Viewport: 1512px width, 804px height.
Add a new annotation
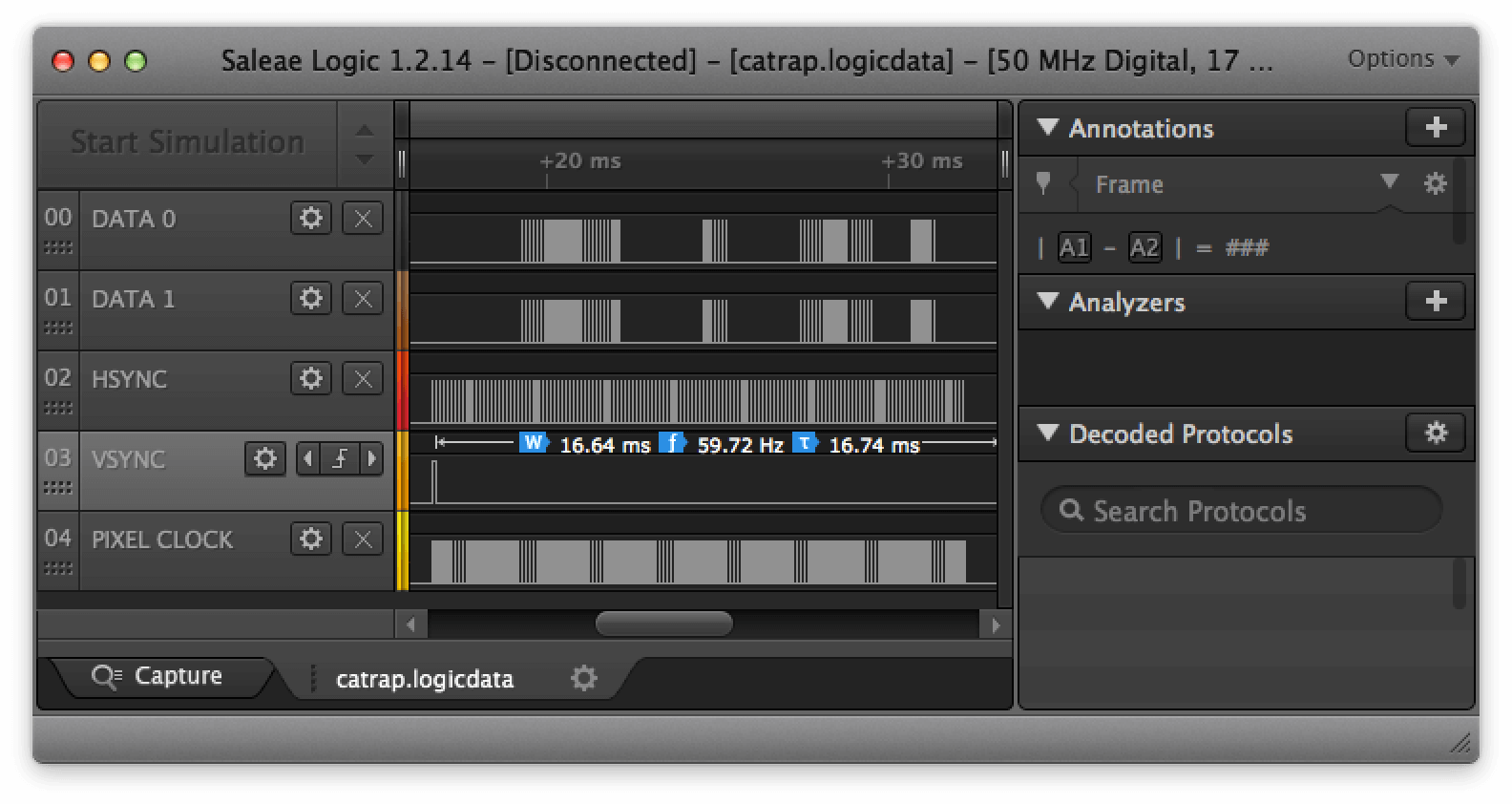click(x=1436, y=128)
